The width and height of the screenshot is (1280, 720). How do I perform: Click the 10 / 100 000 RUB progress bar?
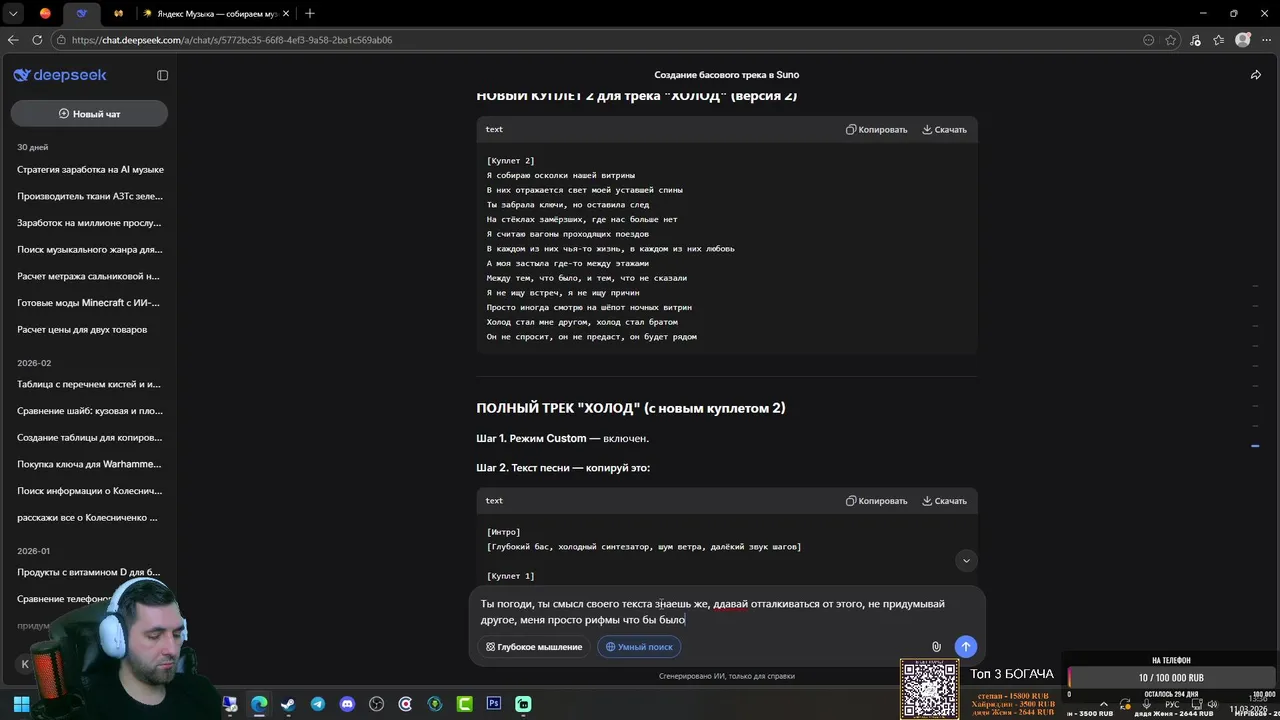[x=1170, y=678]
